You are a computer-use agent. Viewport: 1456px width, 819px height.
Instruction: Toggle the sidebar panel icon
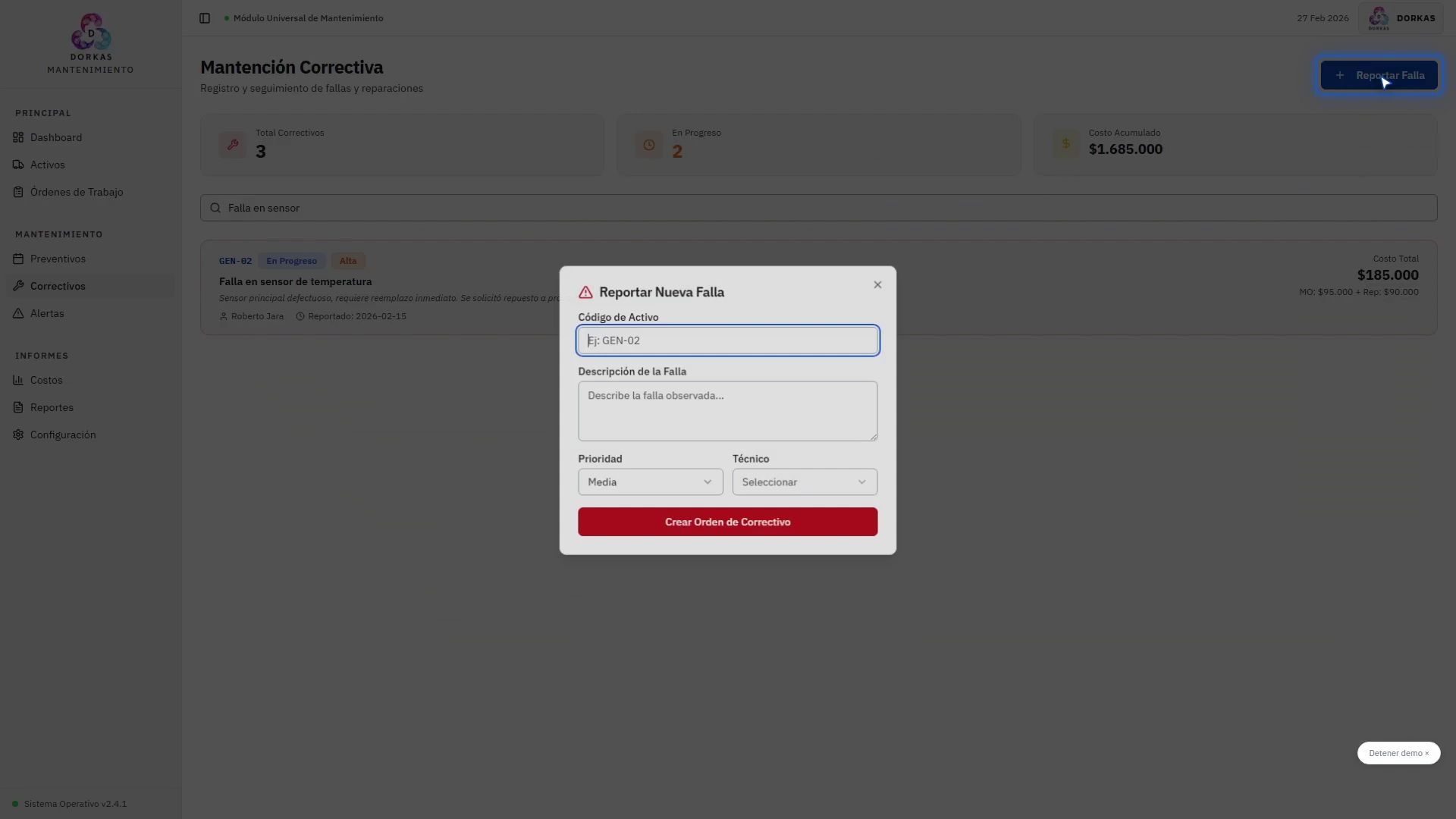tap(205, 18)
